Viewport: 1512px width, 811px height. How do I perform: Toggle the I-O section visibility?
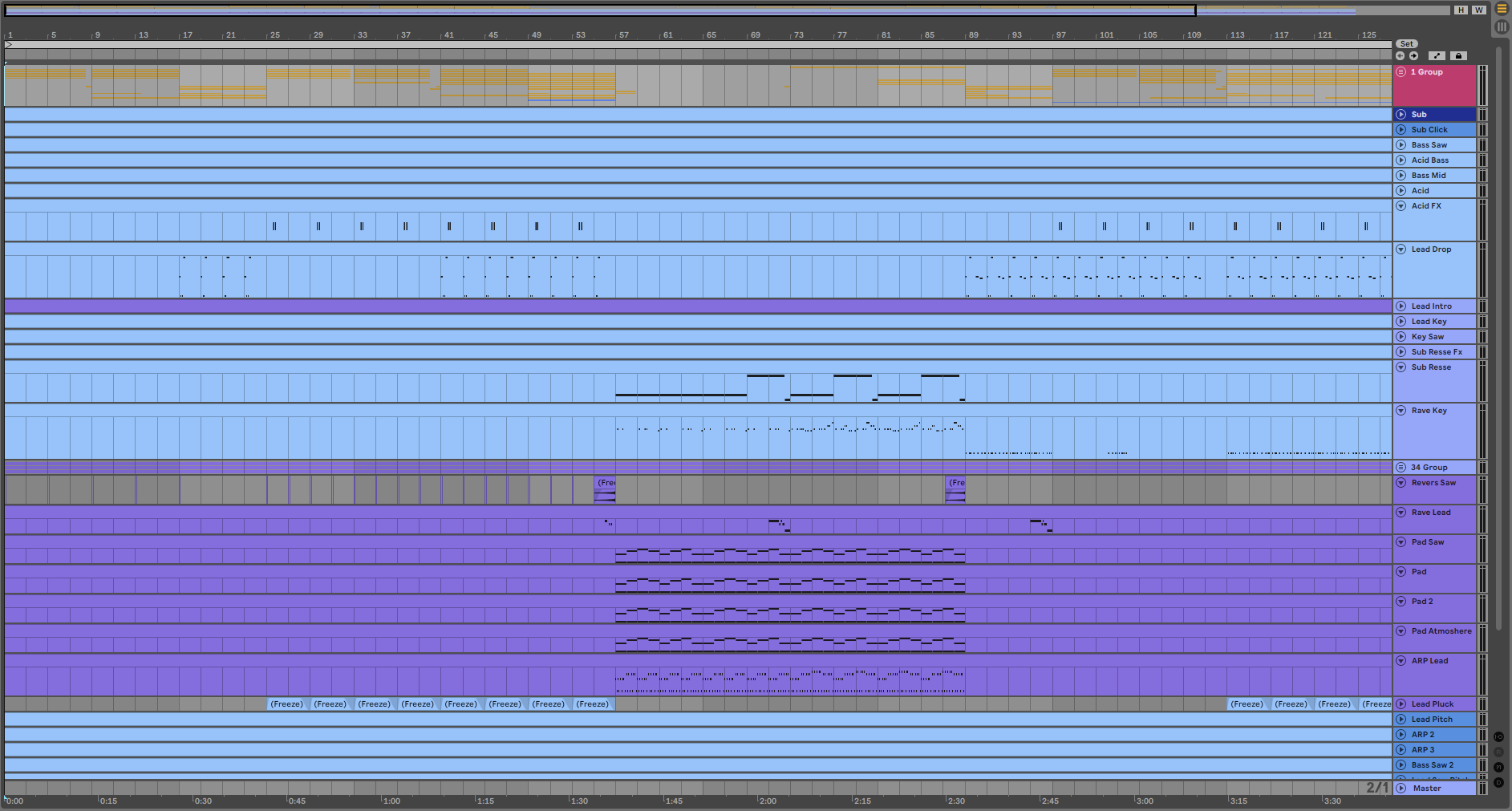pos(1498,736)
